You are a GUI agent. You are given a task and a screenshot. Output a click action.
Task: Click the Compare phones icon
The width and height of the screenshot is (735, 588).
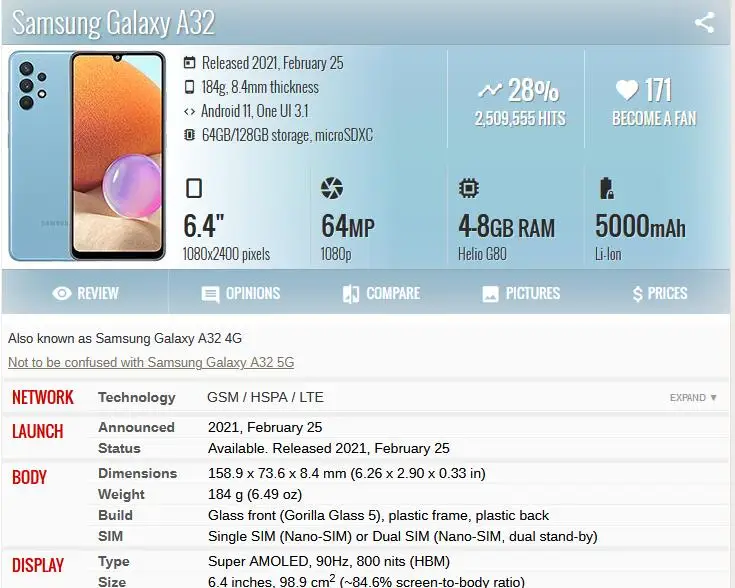351,294
